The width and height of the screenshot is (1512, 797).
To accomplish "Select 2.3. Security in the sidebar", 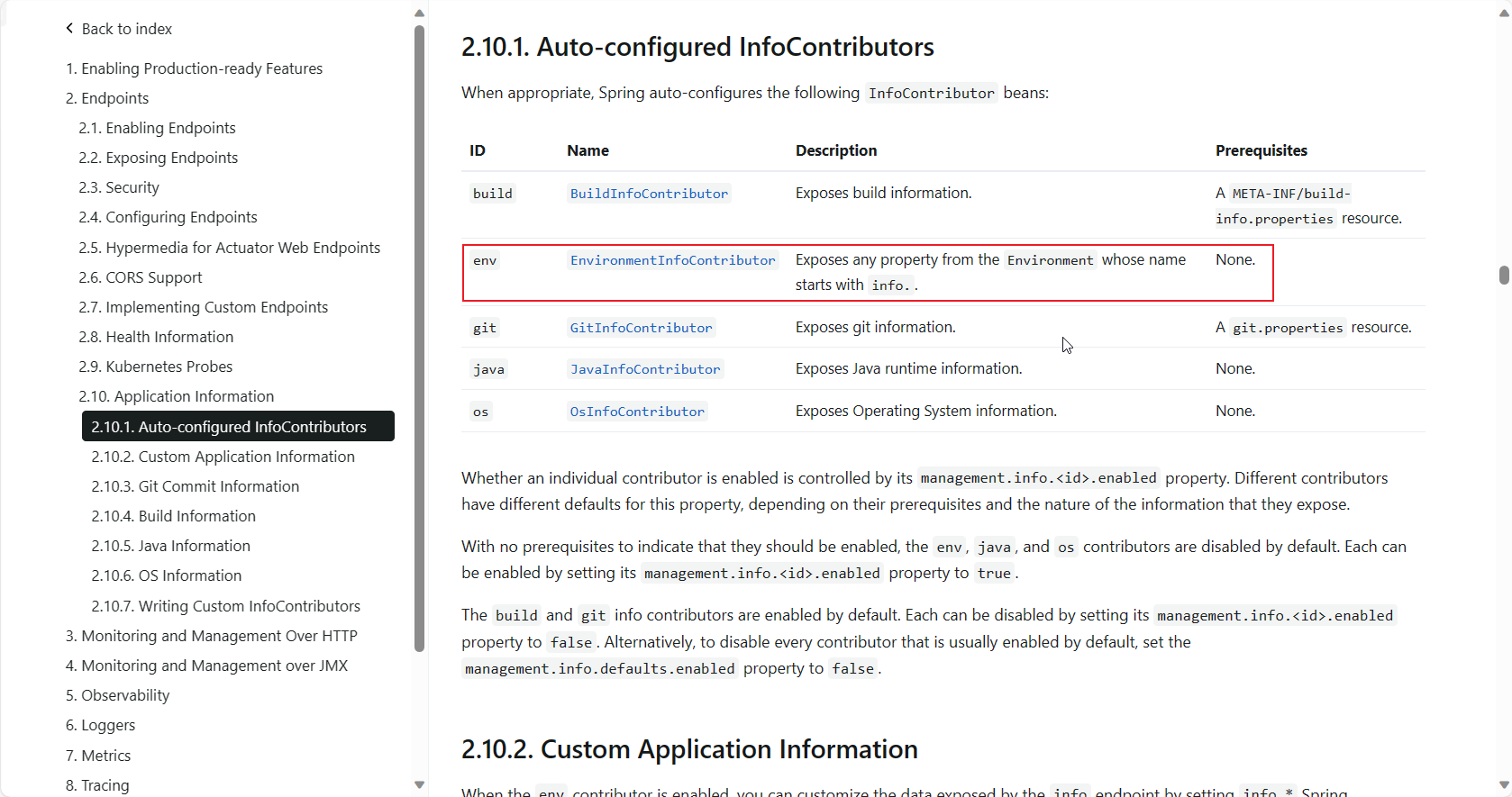I will pyautogui.click(x=118, y=187).
